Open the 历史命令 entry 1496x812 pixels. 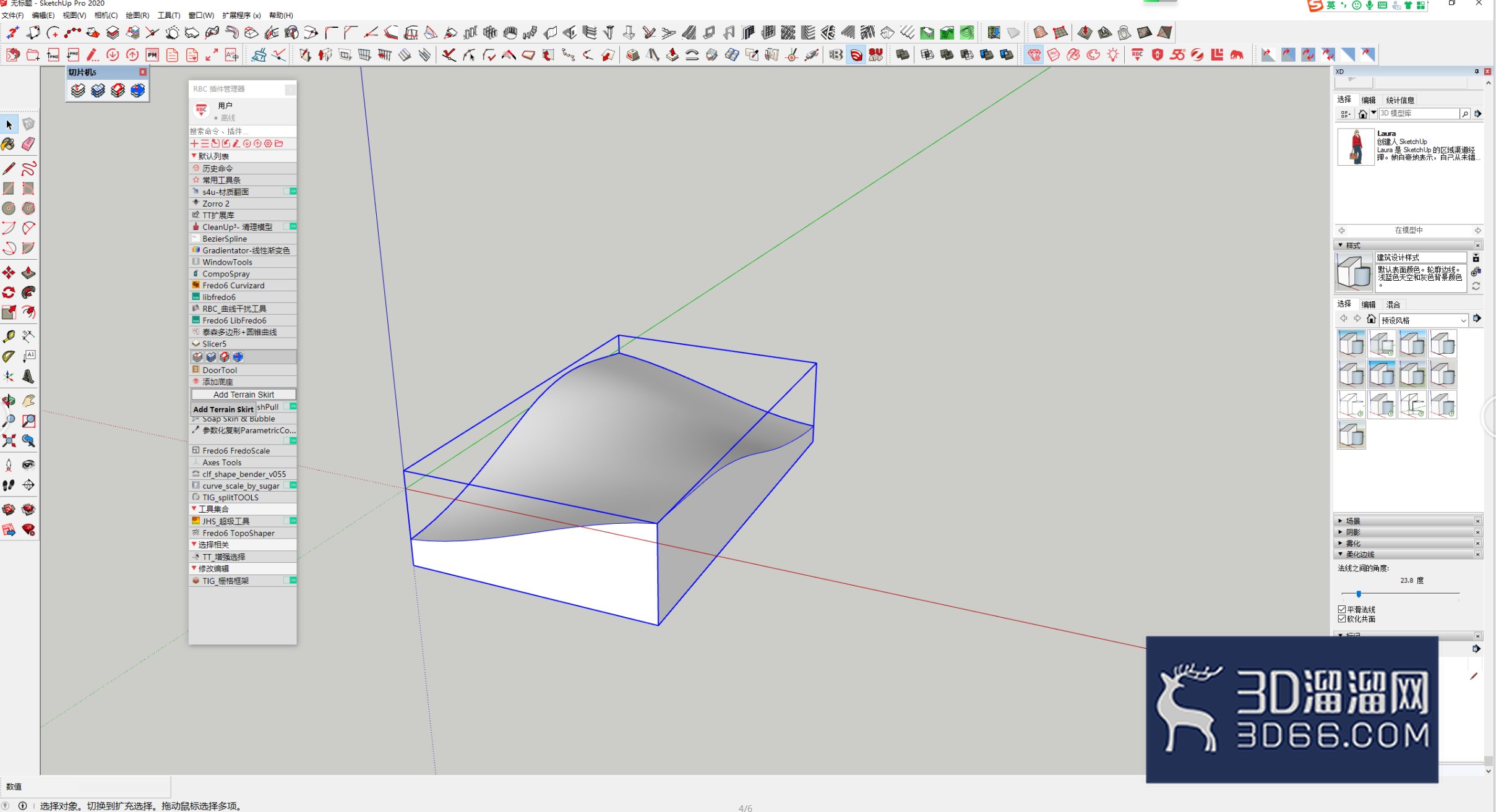pyautogui.click(x=243, y=168)
